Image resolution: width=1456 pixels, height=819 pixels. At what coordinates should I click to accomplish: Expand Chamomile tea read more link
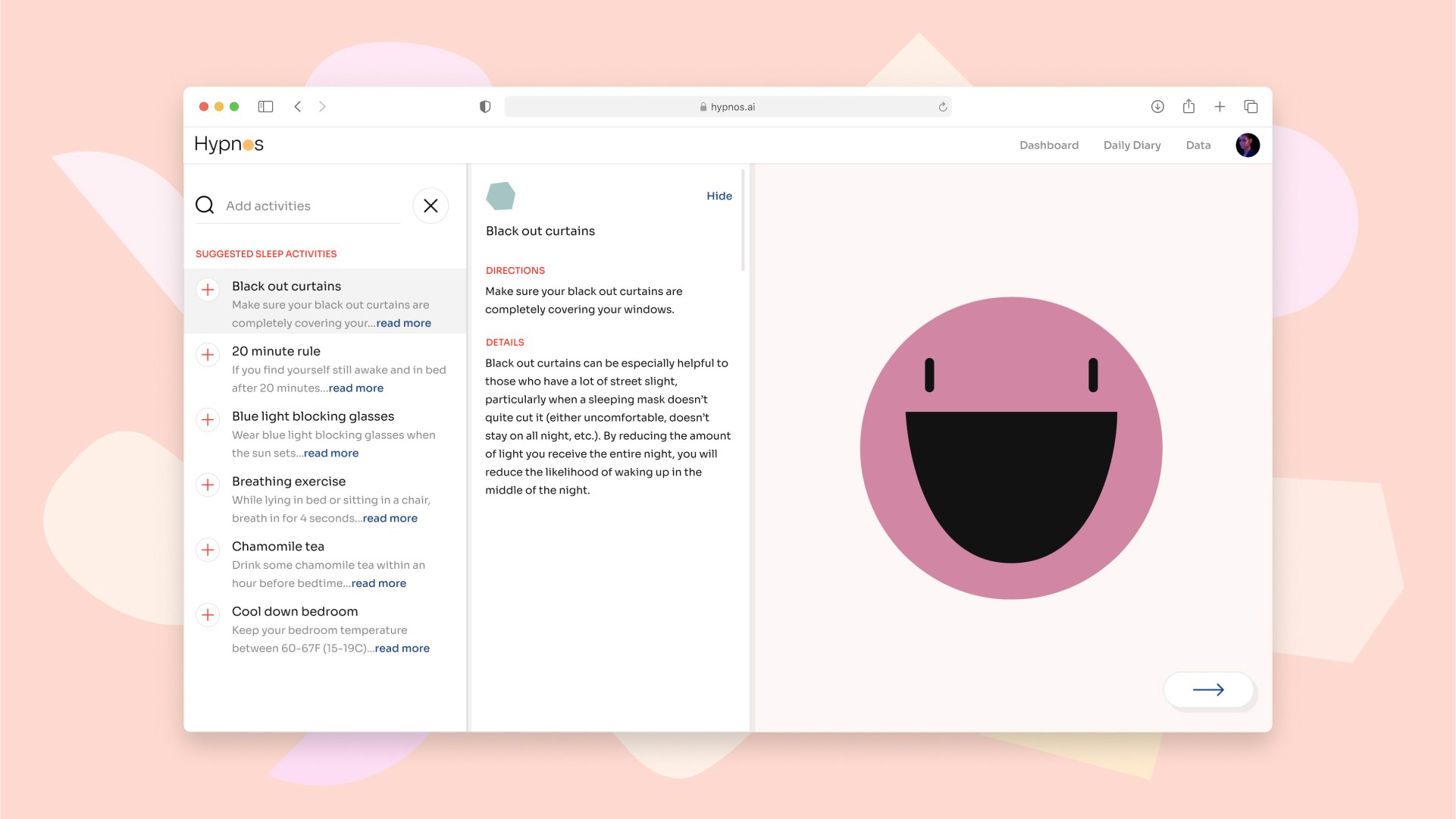tap(378, 583)
